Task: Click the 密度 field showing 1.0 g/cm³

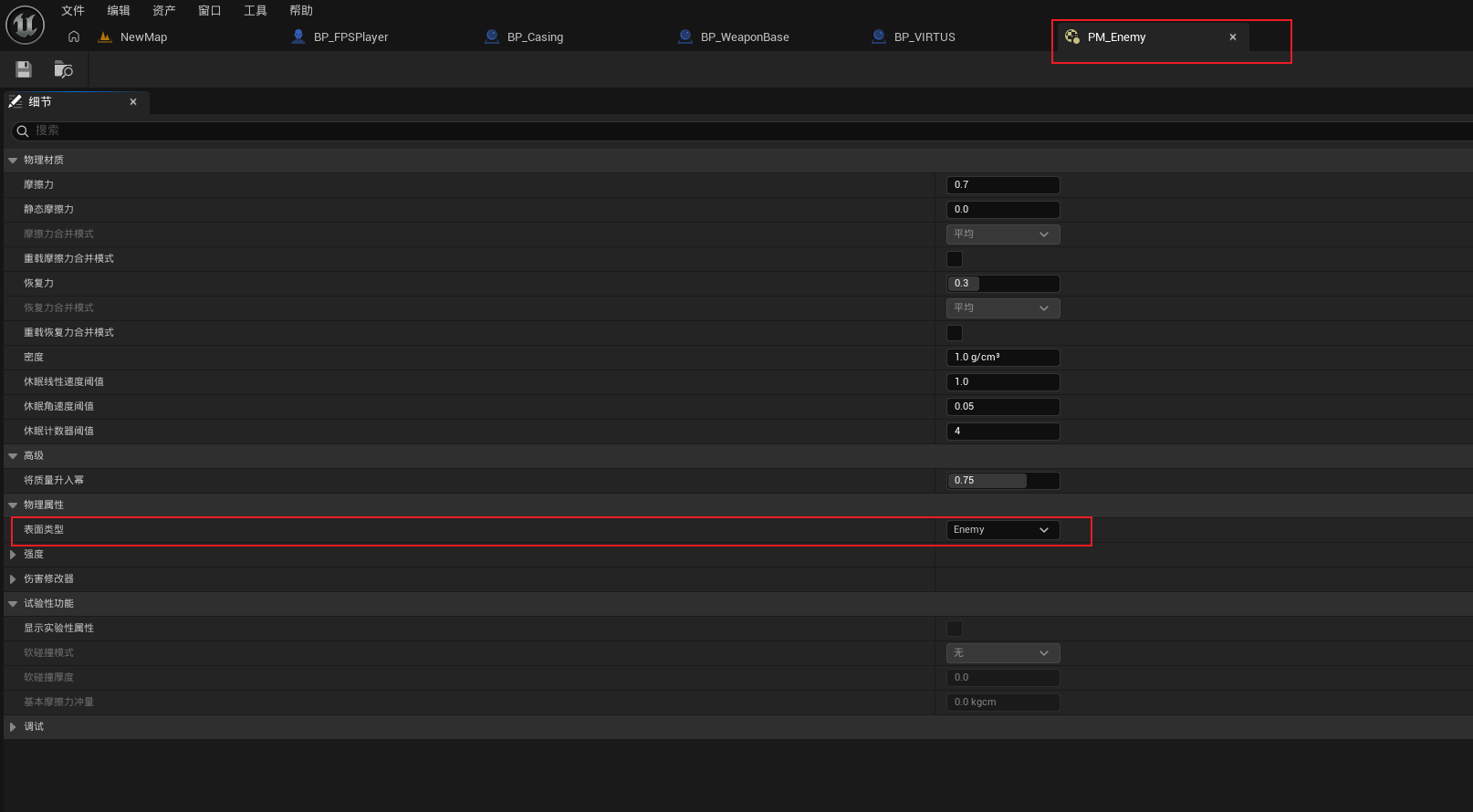Action: pos(1003,358)
